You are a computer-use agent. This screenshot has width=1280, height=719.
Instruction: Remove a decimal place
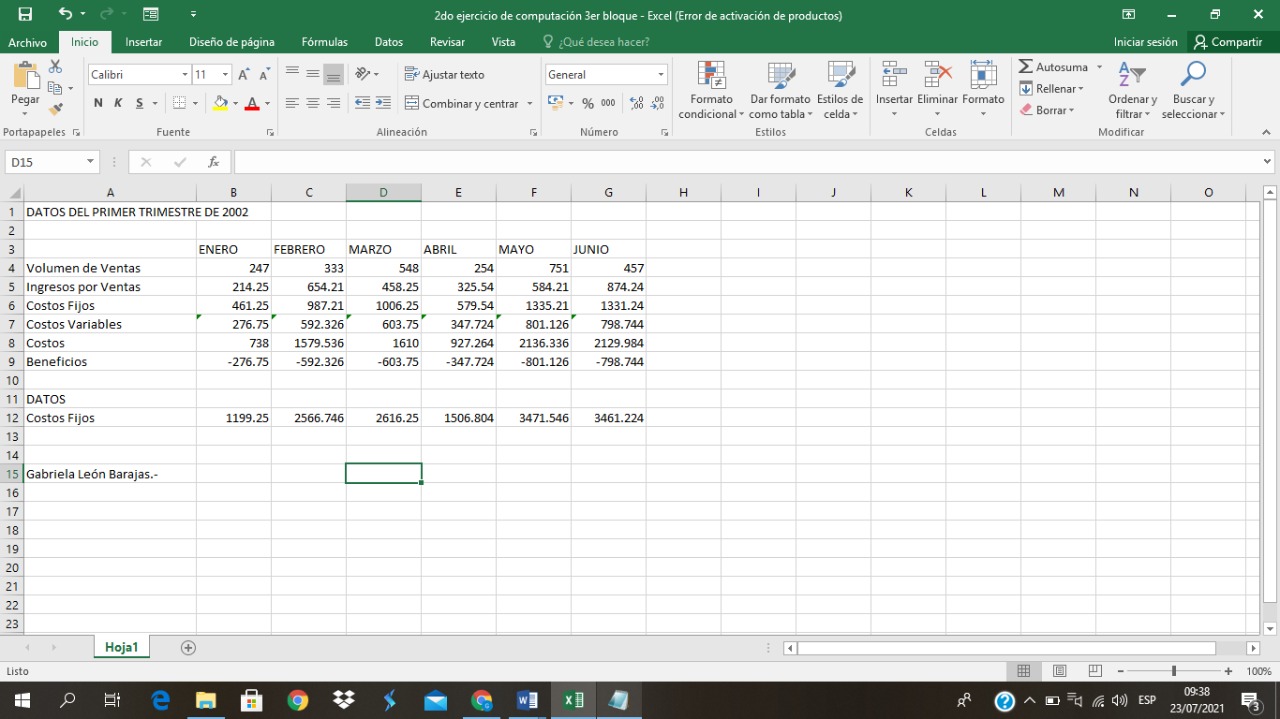657,103
